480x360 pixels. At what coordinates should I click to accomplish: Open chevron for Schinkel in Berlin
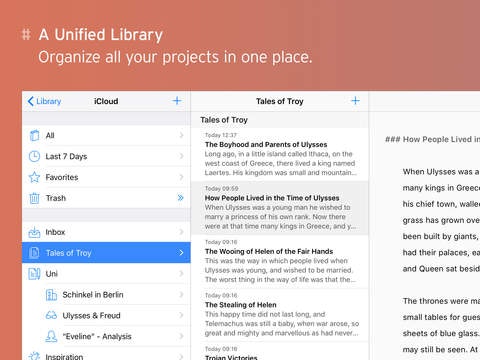181,294
